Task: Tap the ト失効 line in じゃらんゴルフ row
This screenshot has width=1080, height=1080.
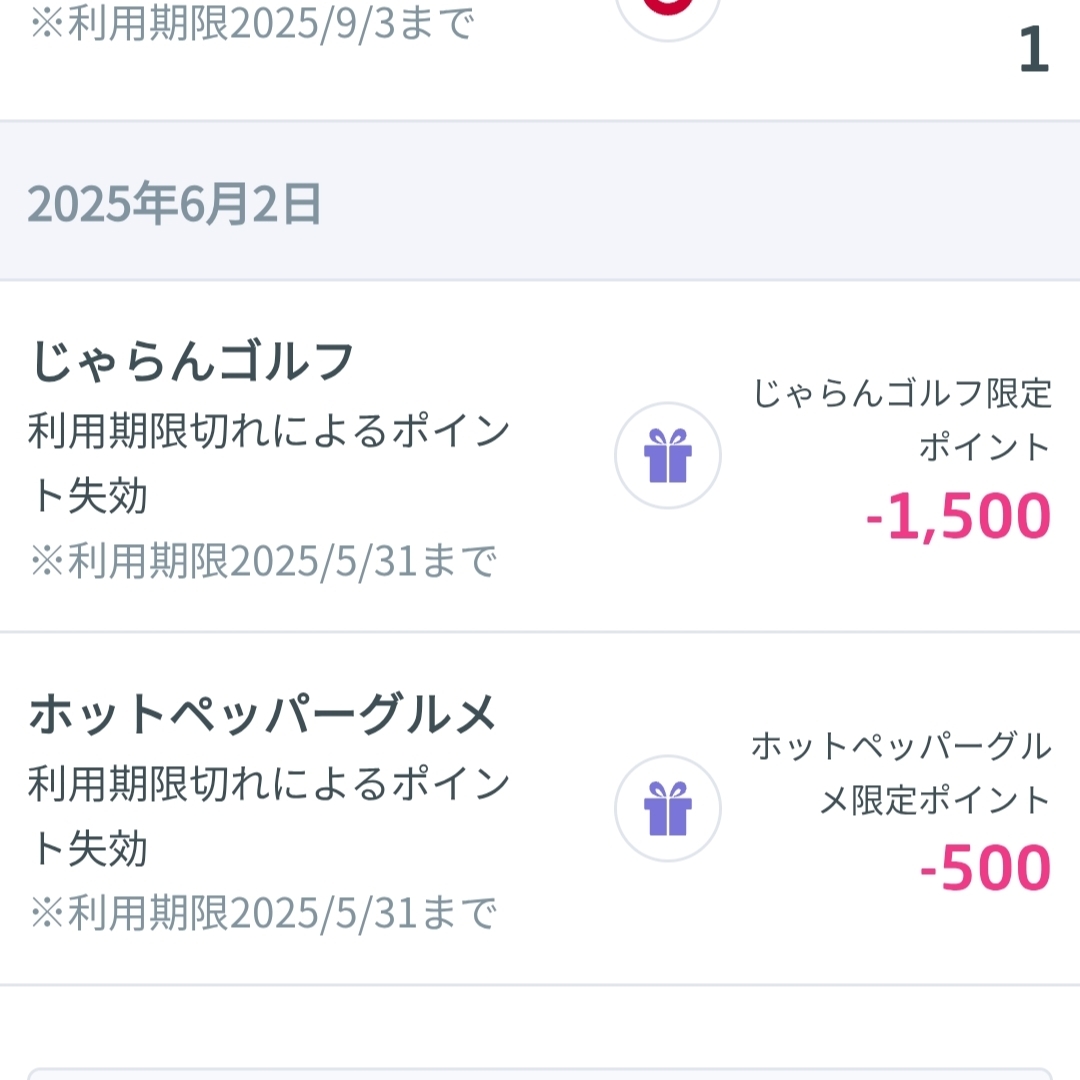Action: pos(88,496)
